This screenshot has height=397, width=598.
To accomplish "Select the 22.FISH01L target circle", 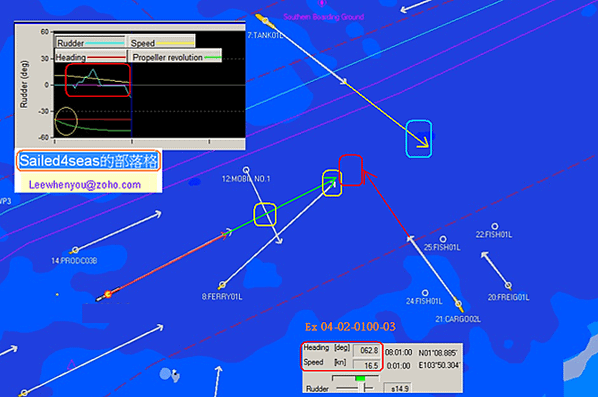I will [495, 226].
